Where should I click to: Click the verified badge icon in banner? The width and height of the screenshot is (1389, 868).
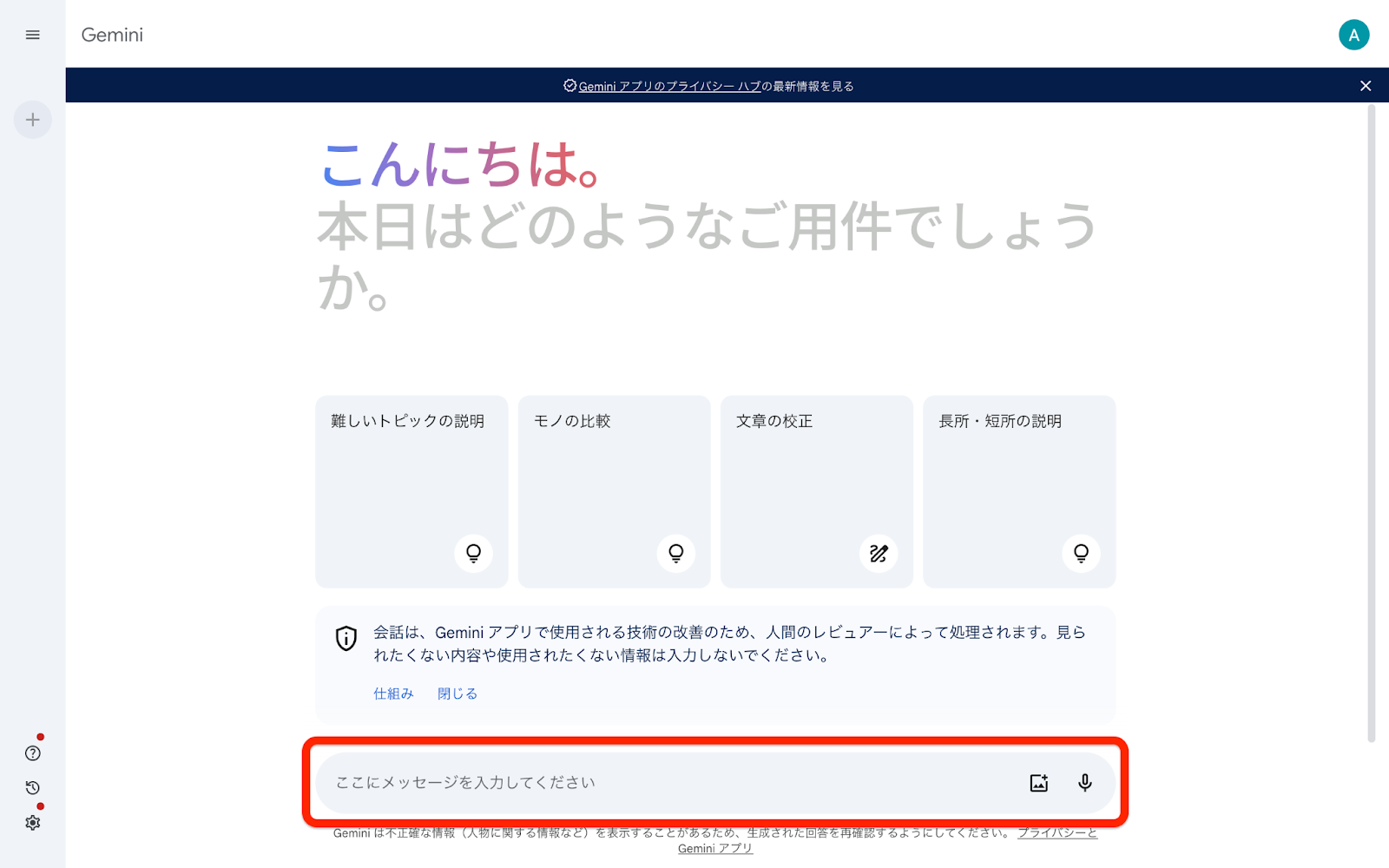[569, 86]
